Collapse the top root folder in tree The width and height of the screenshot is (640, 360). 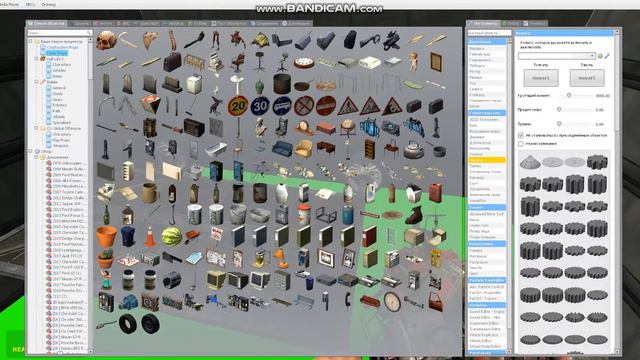(x=30, y=41)
